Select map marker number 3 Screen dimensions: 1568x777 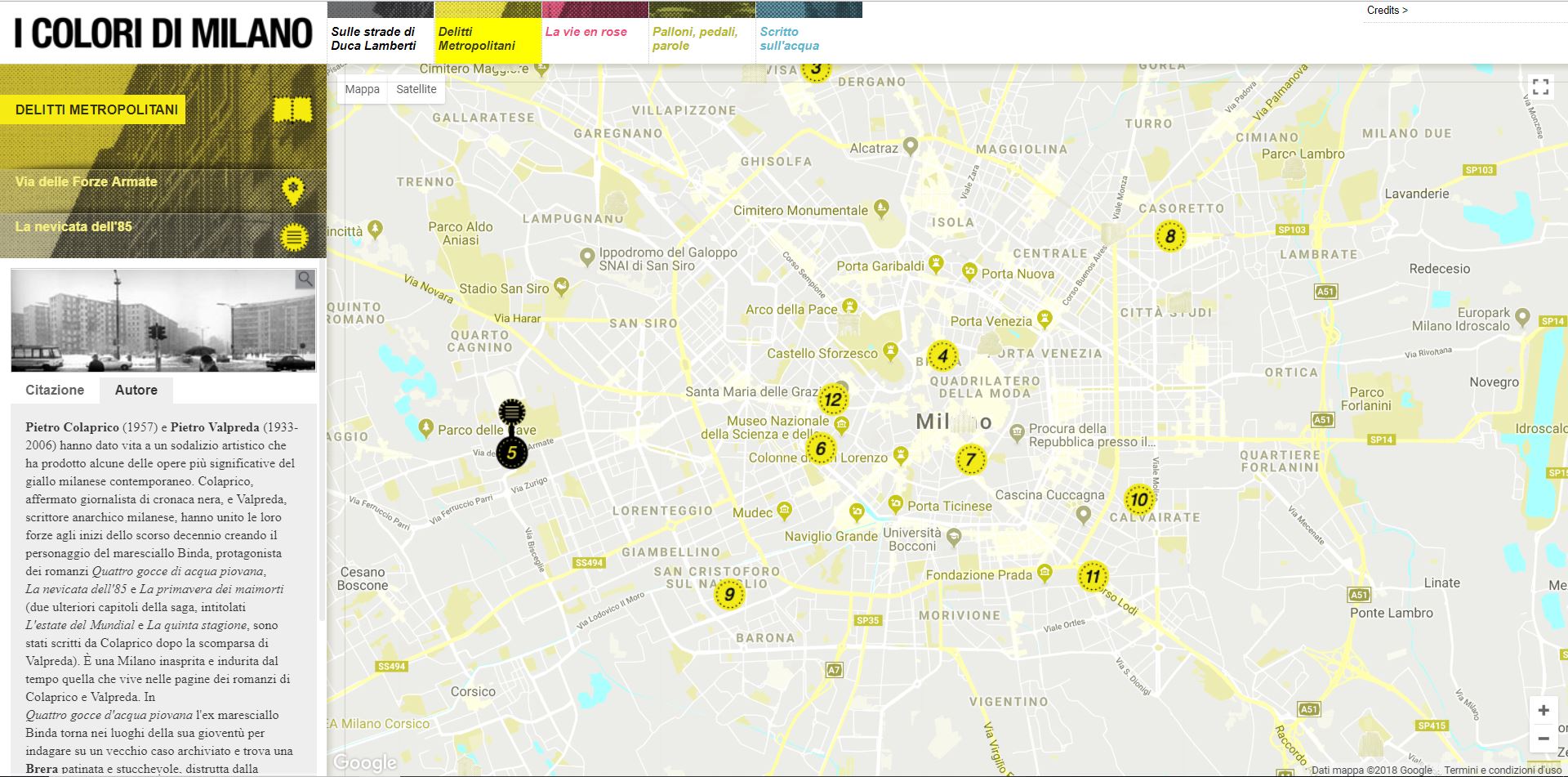pos(815,69)
